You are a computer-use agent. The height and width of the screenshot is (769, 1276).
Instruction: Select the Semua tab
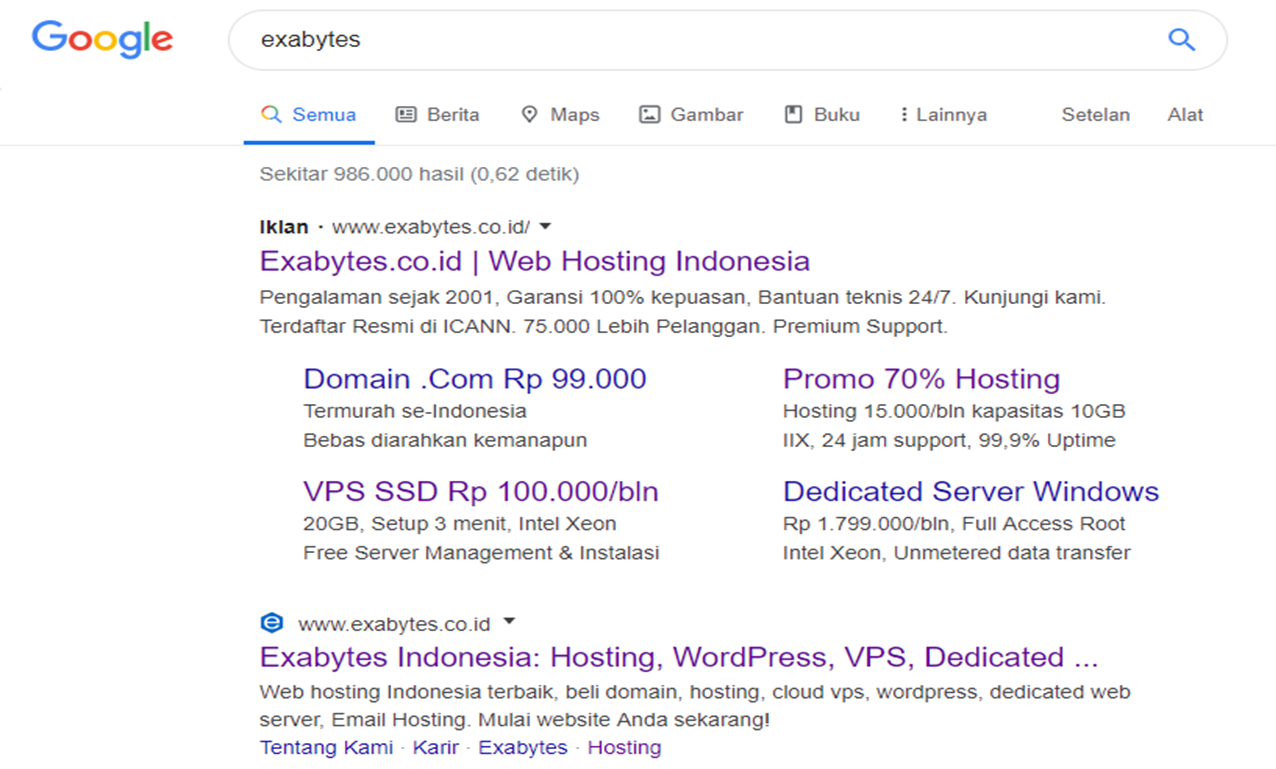pos(309,115)
